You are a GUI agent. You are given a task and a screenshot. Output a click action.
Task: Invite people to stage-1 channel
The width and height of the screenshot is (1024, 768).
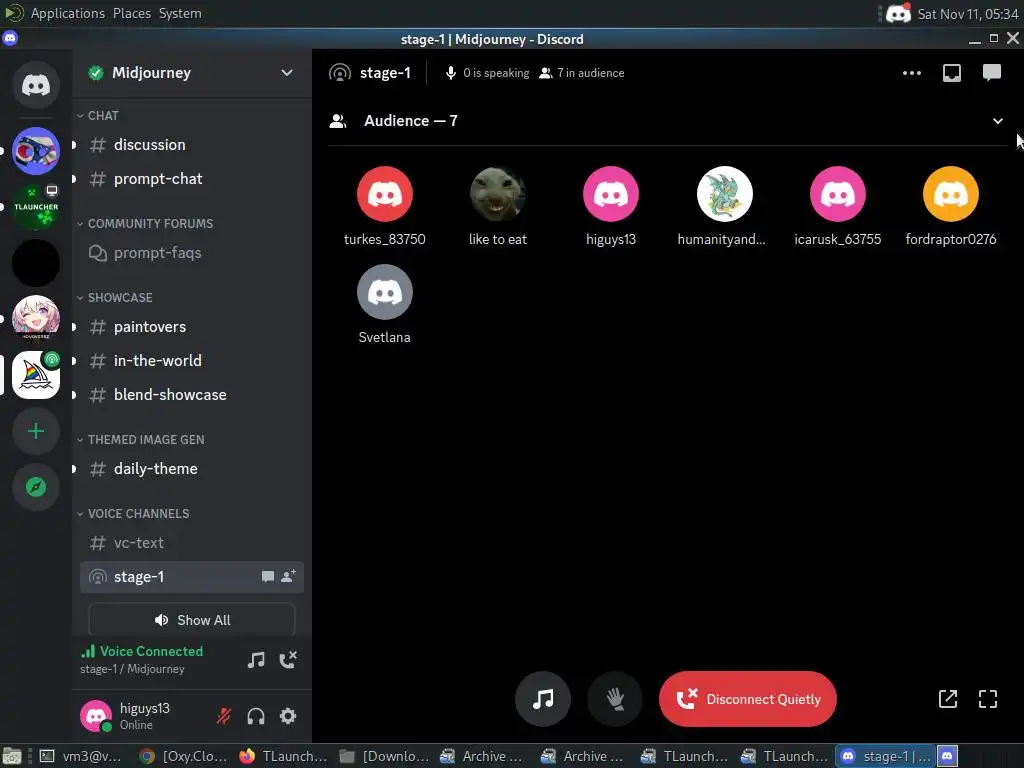288,576
